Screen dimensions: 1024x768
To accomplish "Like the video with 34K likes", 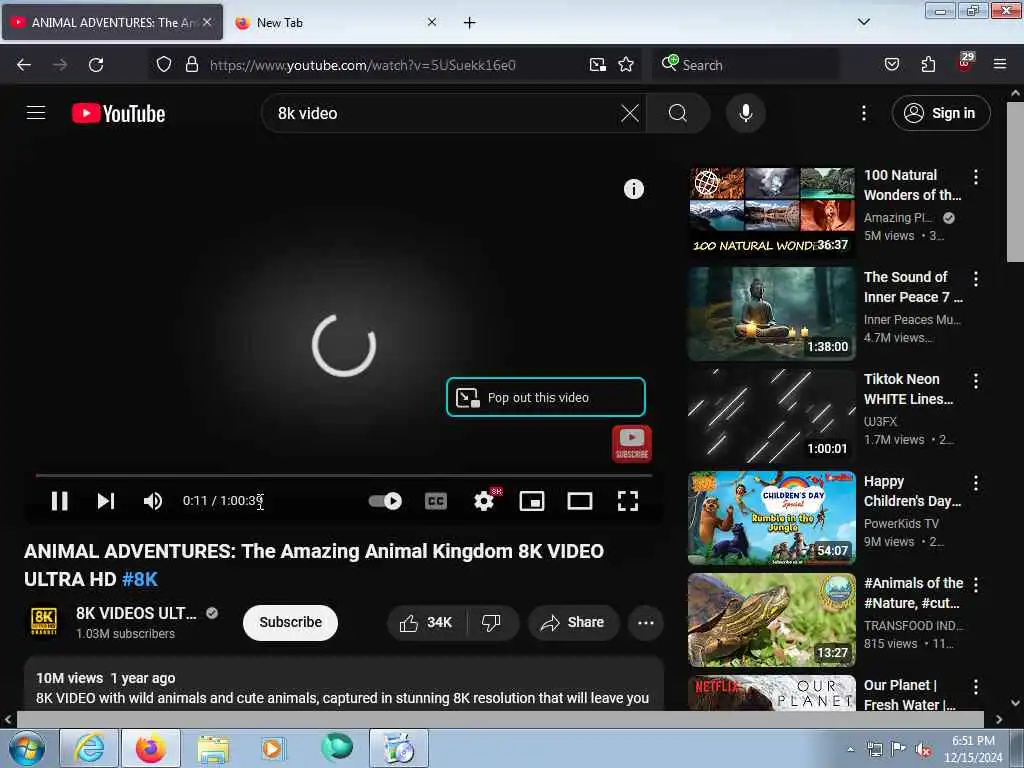I will (x=426, y=622).
